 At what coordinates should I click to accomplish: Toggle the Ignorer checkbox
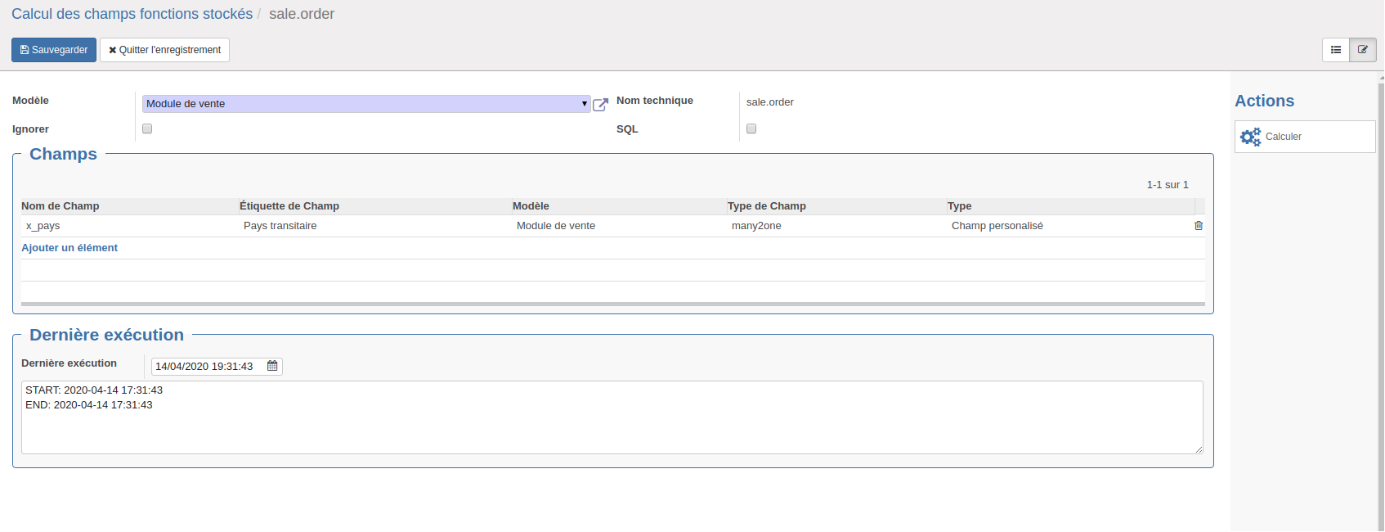pos(147,129)
